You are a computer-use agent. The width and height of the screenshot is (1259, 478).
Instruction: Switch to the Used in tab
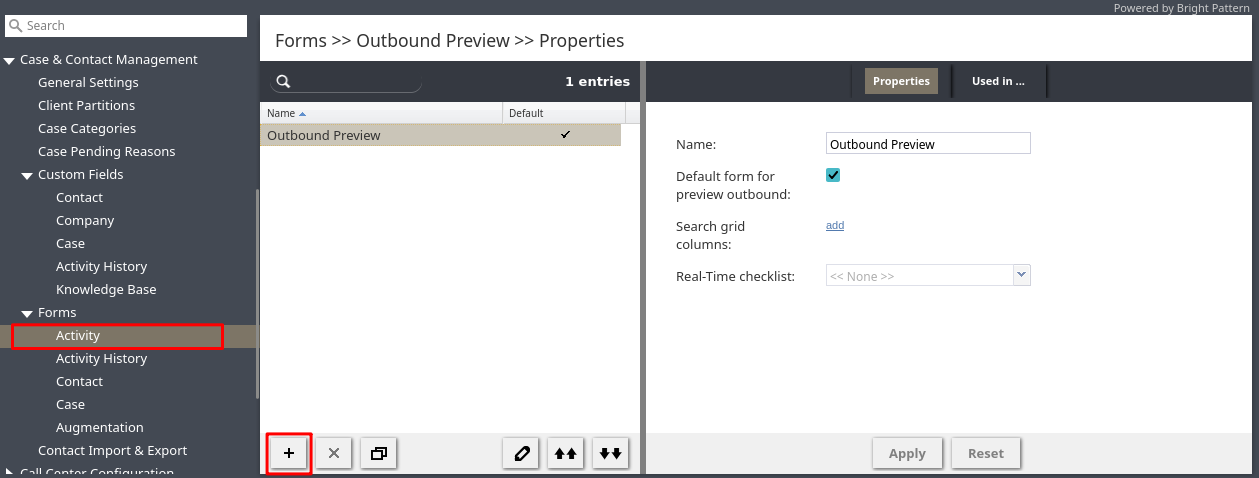tap(997, 82)
